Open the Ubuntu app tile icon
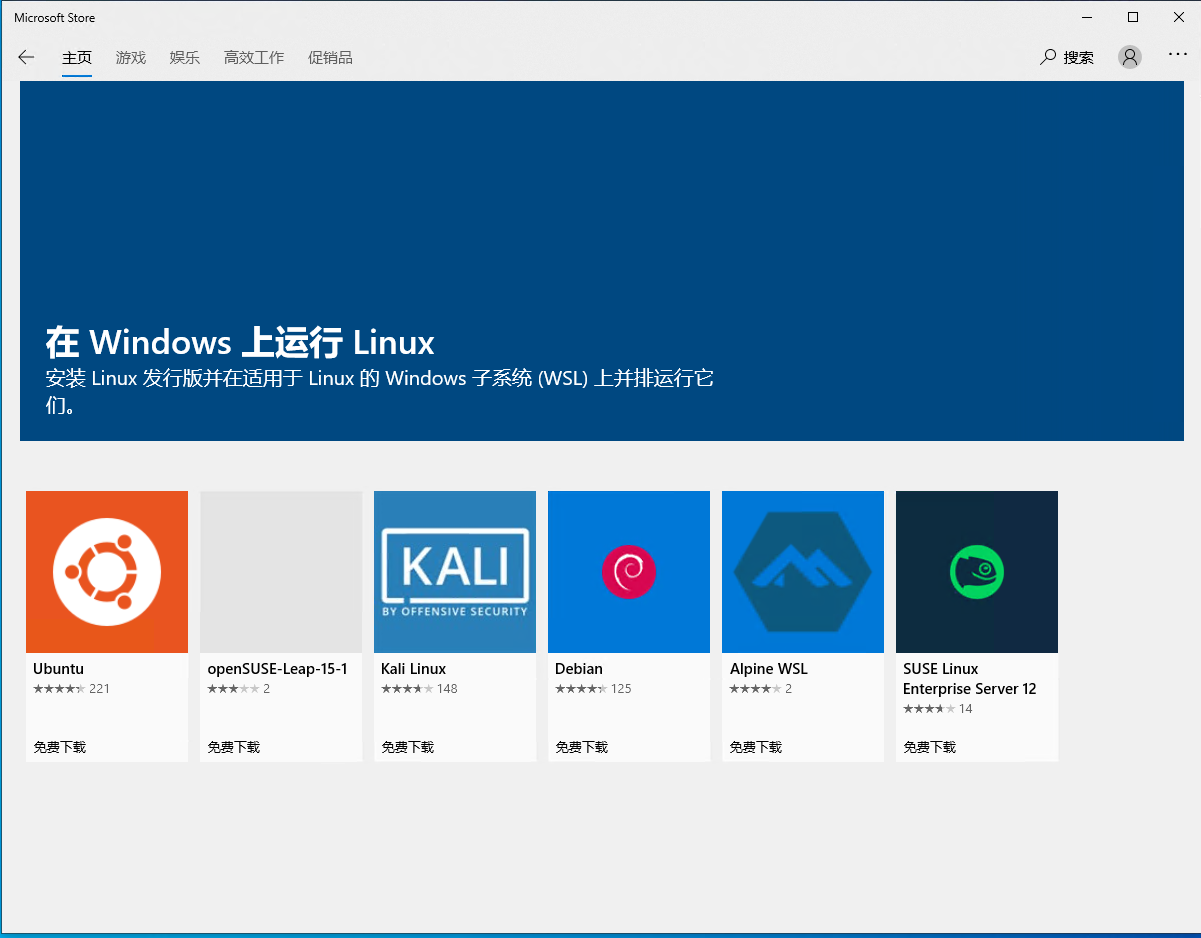The width and height of the screenshot is (1201, 938). click(x=107, y=572)
